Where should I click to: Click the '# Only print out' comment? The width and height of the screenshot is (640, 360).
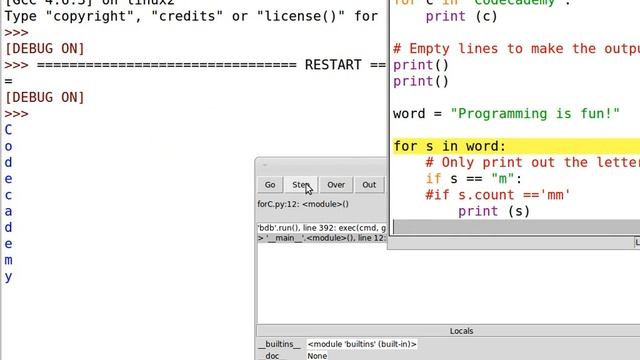pyautogui.click(x=533, y=162)
